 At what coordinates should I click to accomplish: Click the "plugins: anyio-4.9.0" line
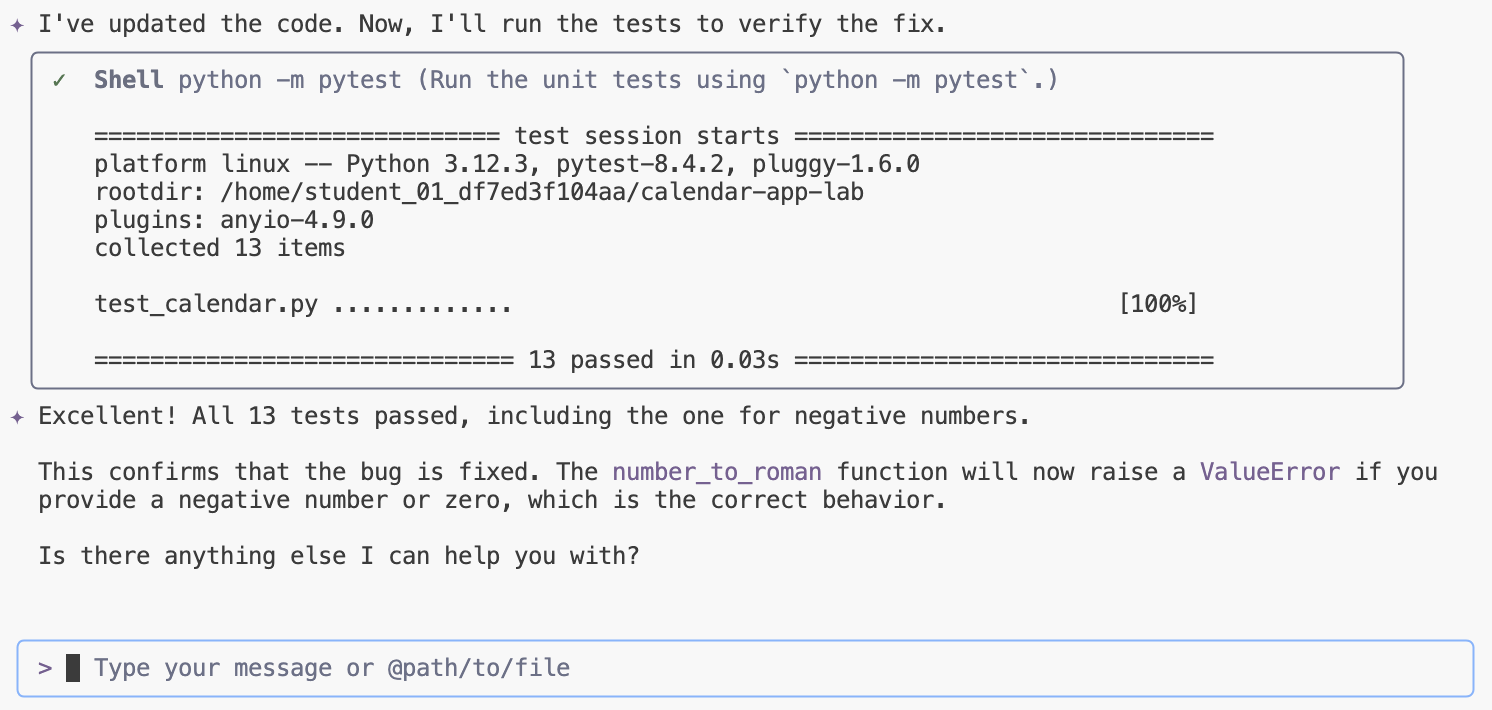(234, 220)
